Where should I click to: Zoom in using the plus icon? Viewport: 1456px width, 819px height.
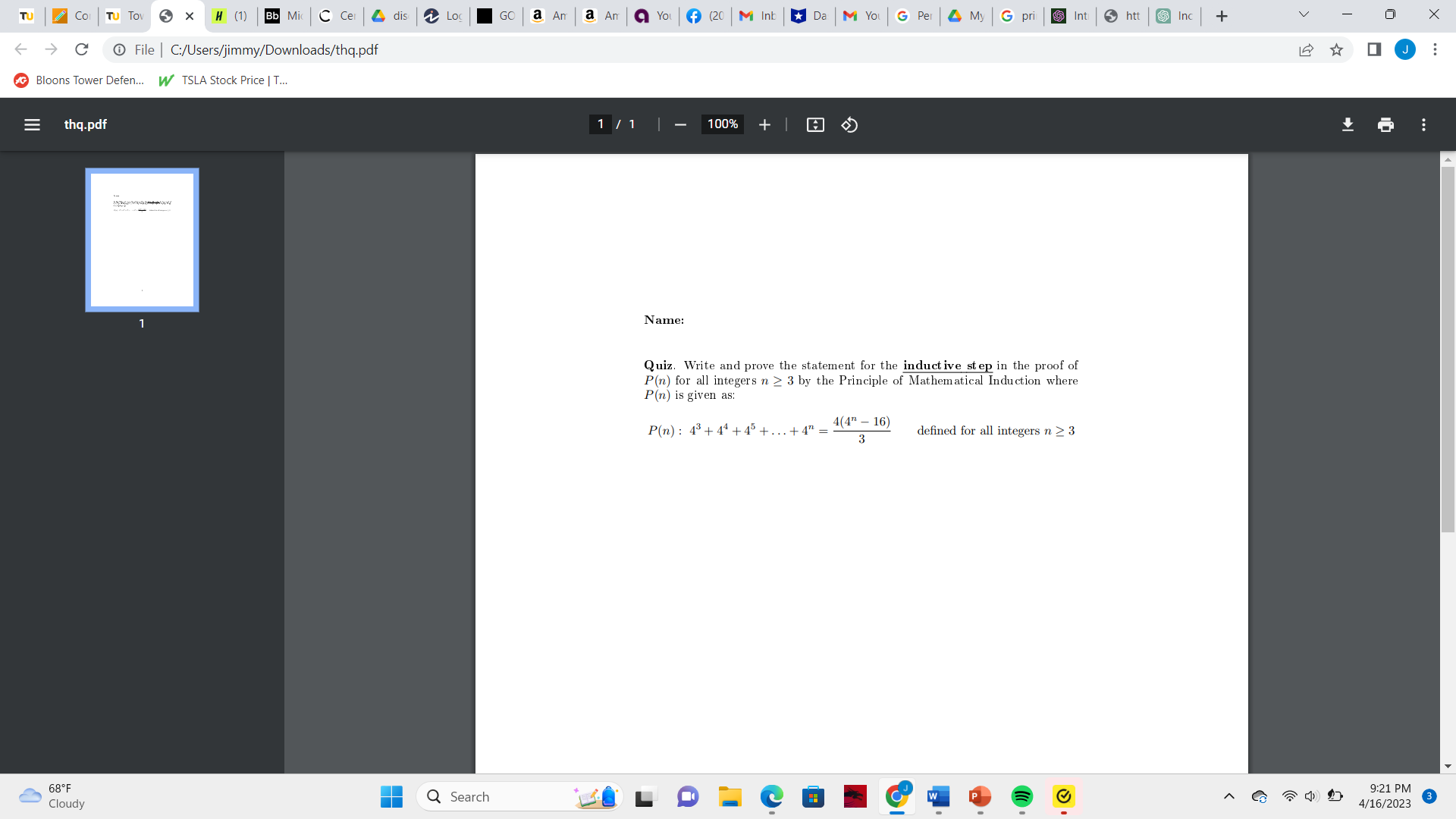point(764,124)
